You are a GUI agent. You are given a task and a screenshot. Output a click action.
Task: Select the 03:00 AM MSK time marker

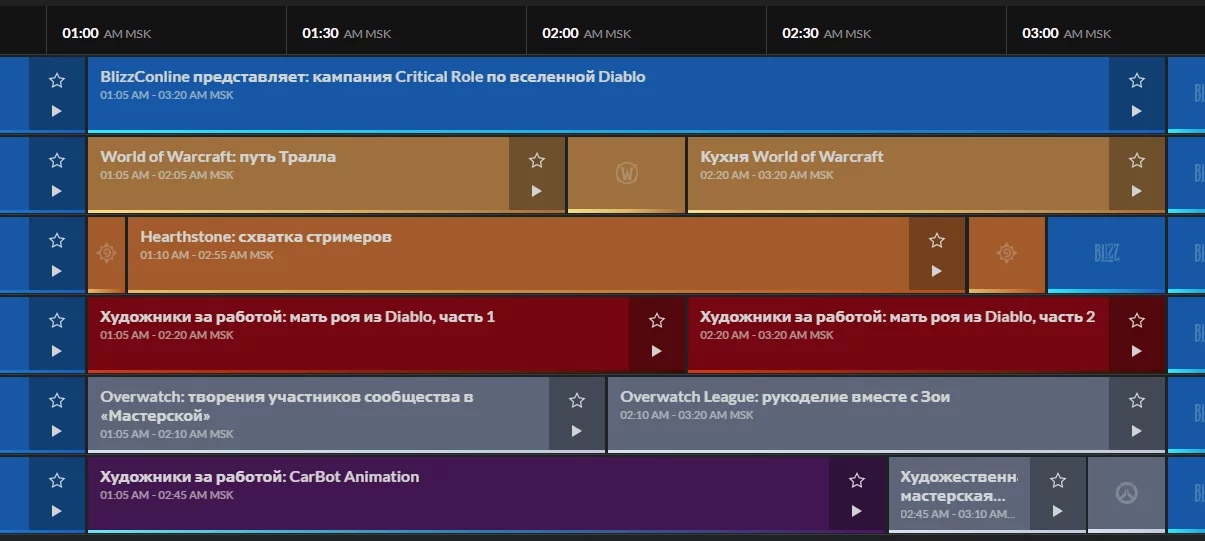coord(1067,33)
